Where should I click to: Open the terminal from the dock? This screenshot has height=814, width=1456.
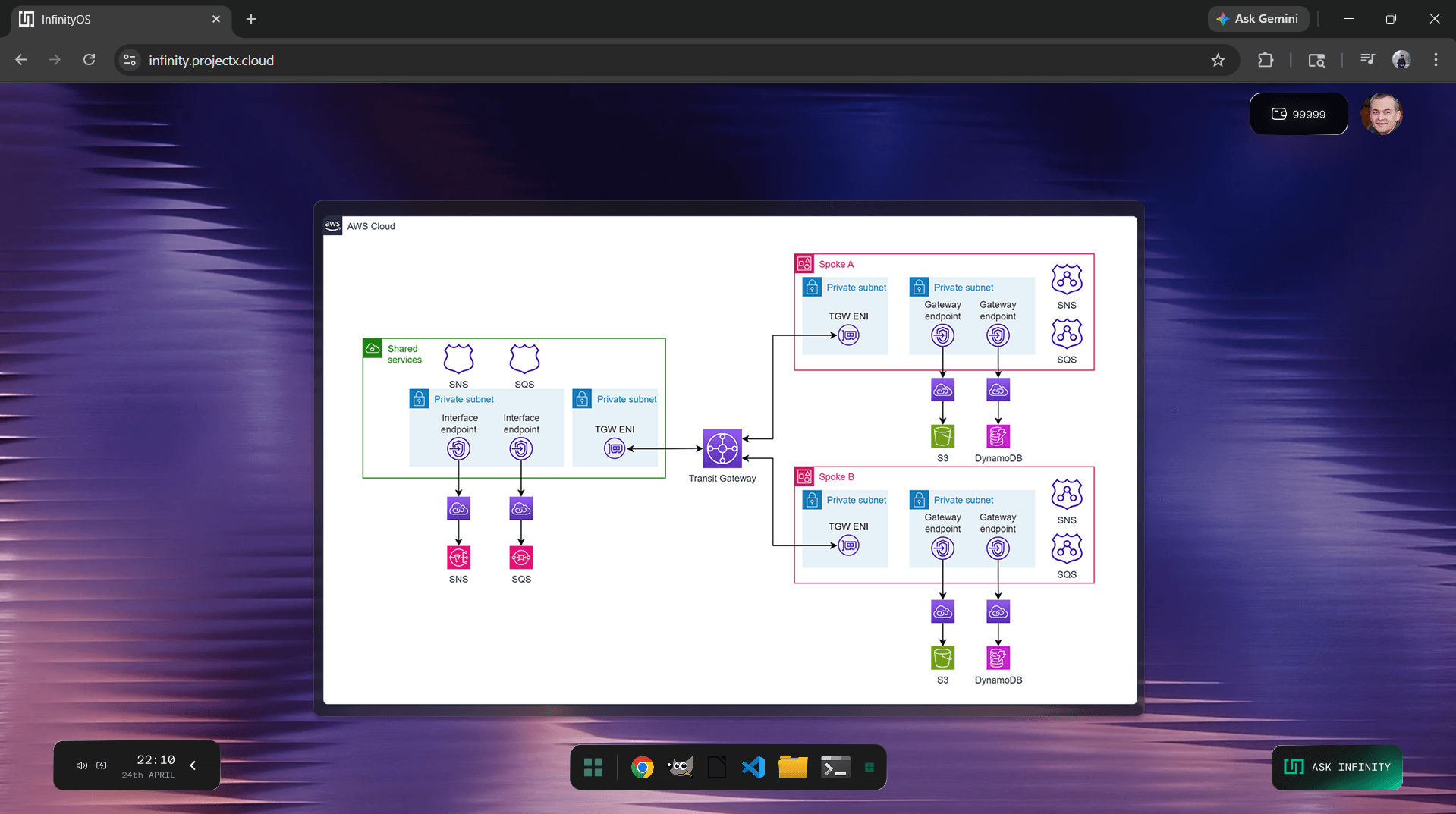pyautogui.click(x=835, y=767)
